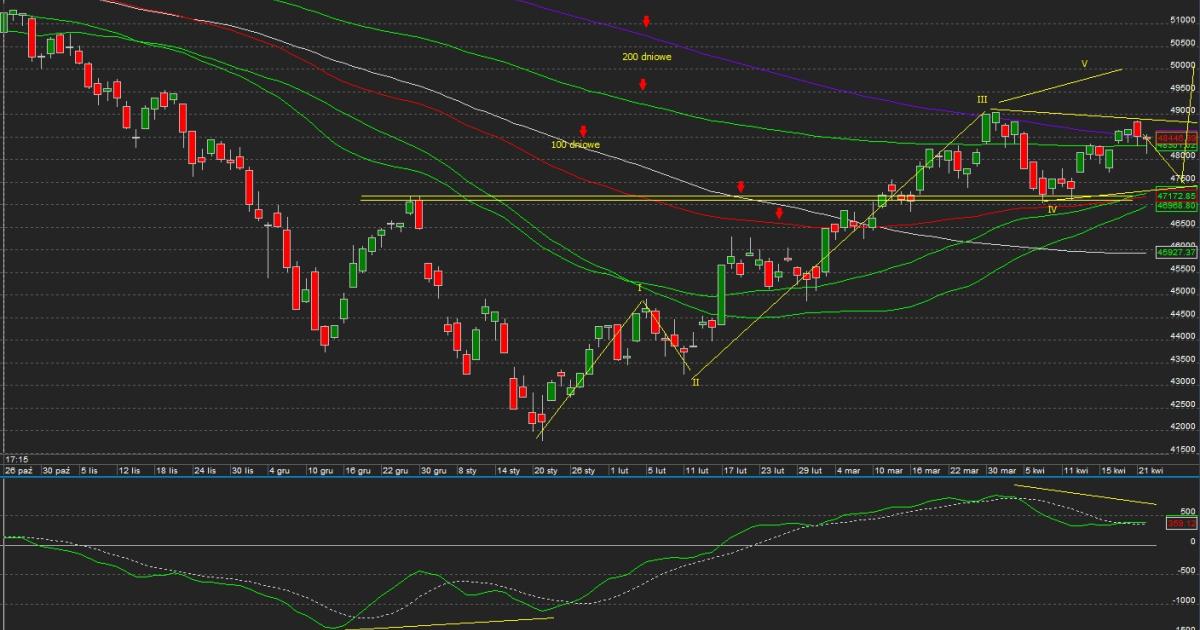This screenshot has height=630, width=1200.
Task: Click the 47172.85 price tag
Action: pos(1176,196)
